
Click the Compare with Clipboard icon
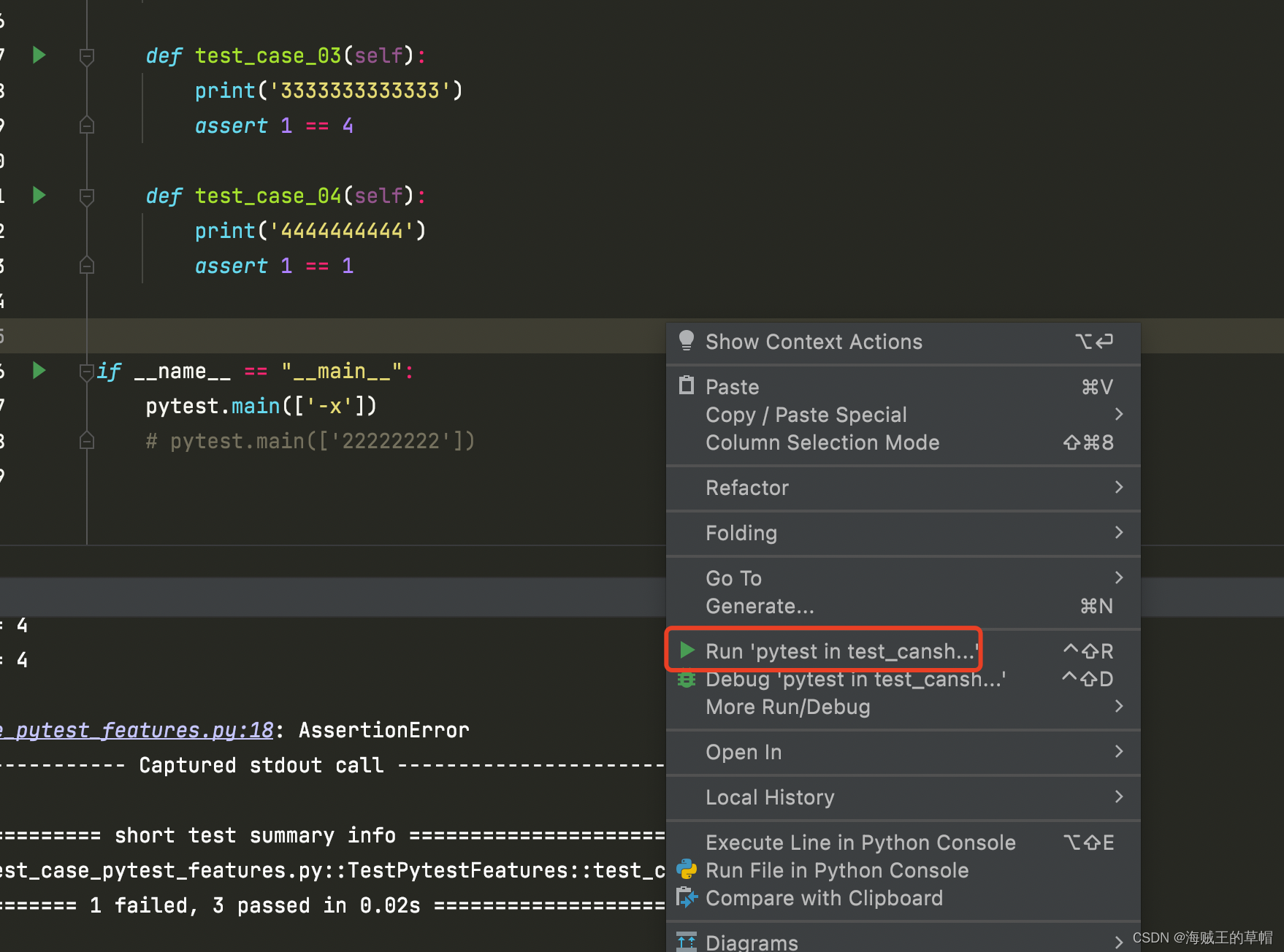[687, 897]
